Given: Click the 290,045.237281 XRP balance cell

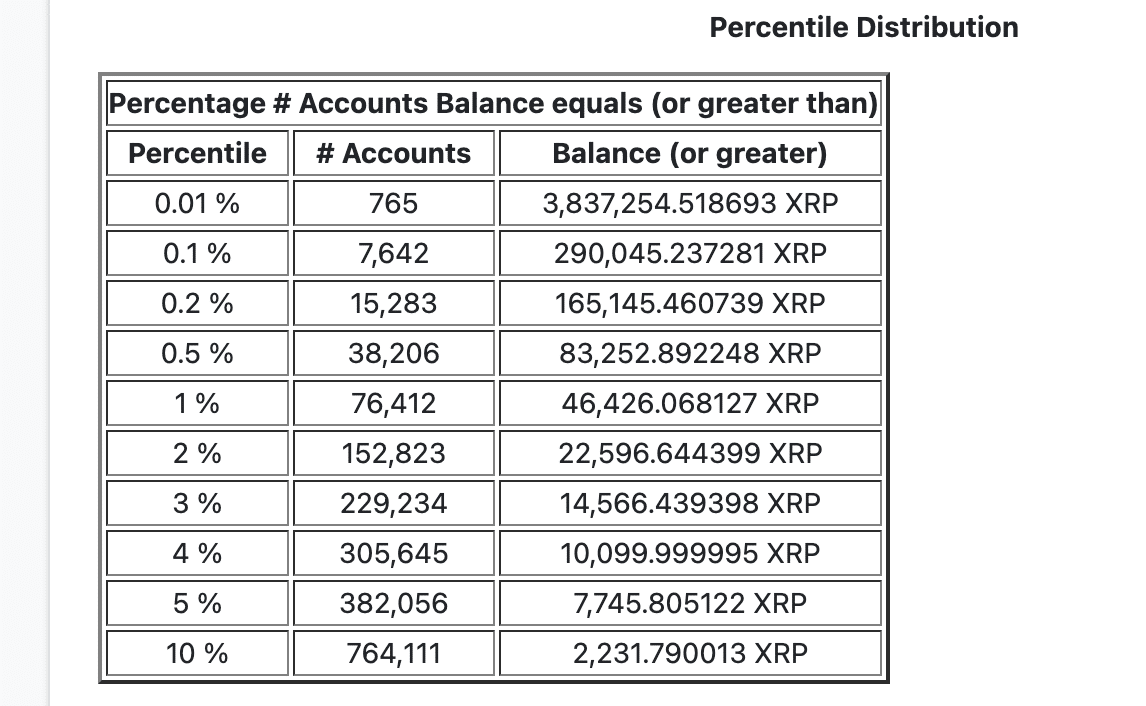Looking at the screenshot, I should pos(690,254).
